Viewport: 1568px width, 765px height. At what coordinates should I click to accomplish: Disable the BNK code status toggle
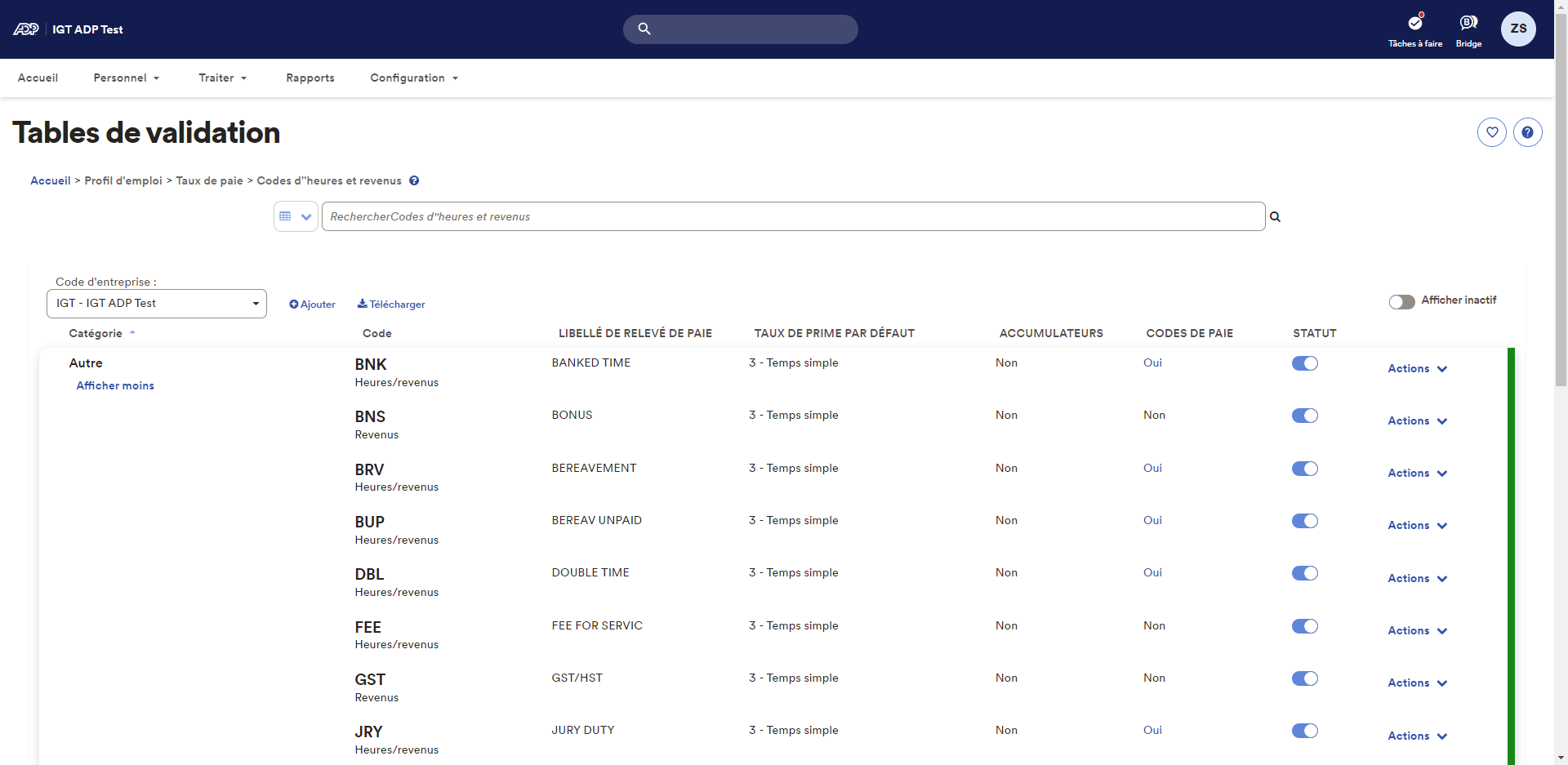1304,364
